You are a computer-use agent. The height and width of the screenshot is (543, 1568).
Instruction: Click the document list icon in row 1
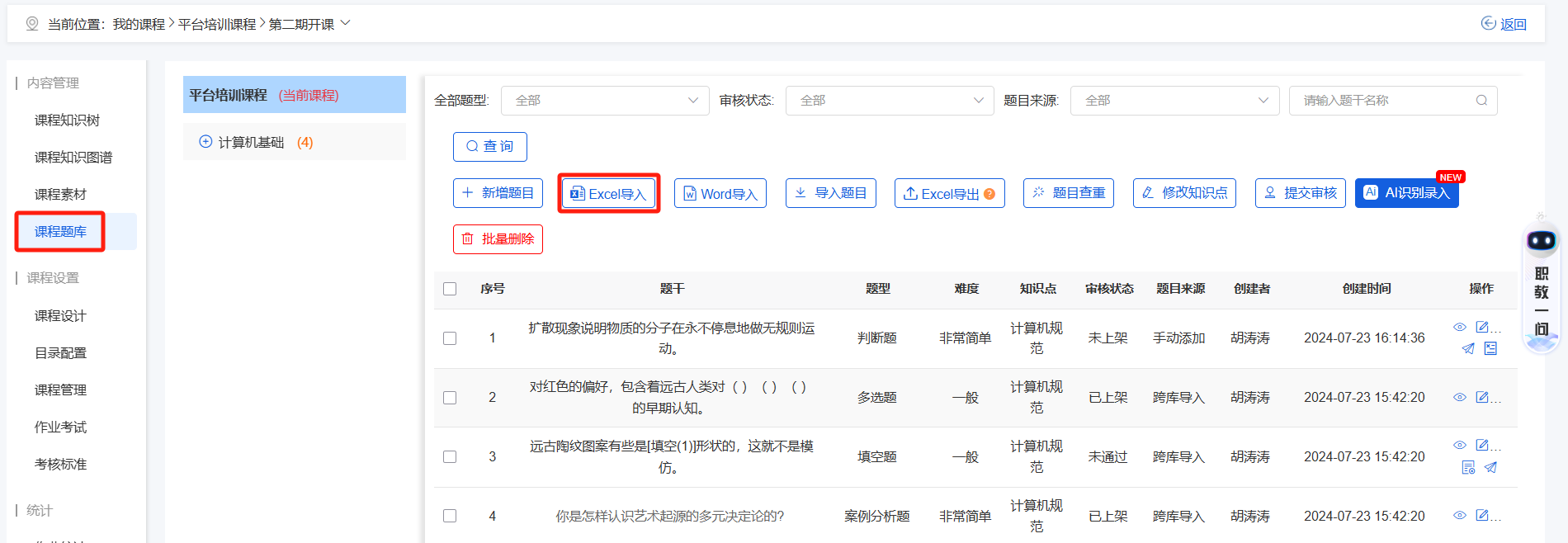click(x=1490, y=348)
